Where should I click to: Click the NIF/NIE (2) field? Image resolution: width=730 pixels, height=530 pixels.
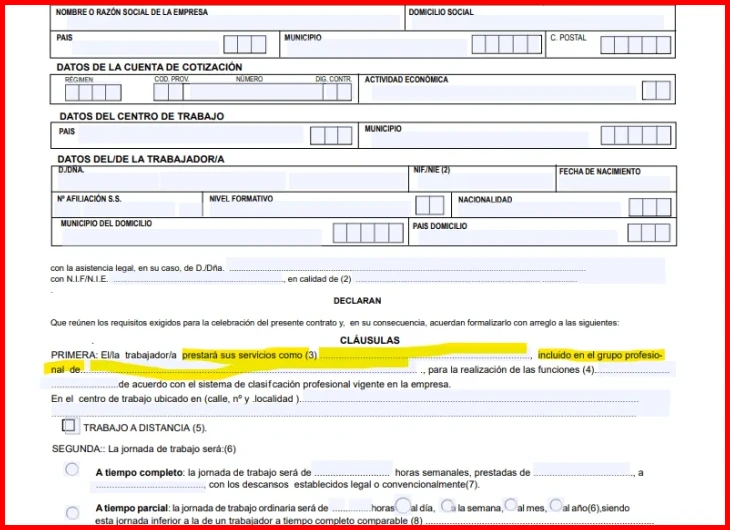(485, 181)
